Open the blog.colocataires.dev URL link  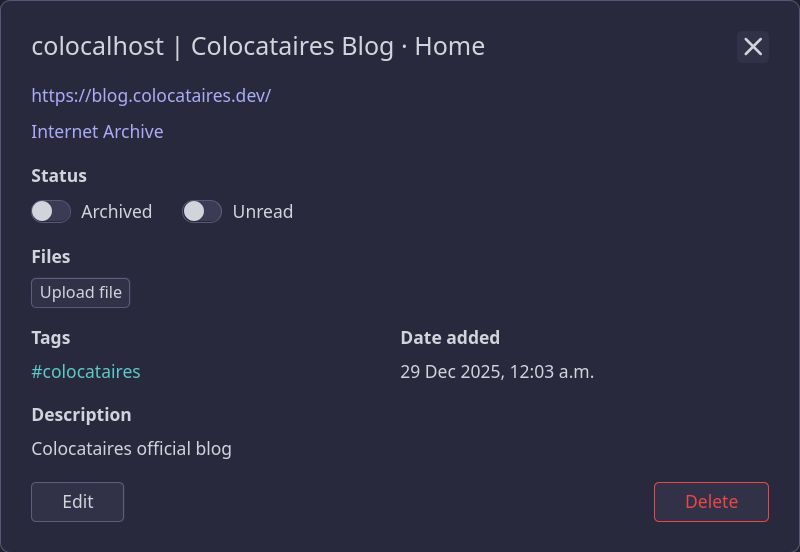151,96
